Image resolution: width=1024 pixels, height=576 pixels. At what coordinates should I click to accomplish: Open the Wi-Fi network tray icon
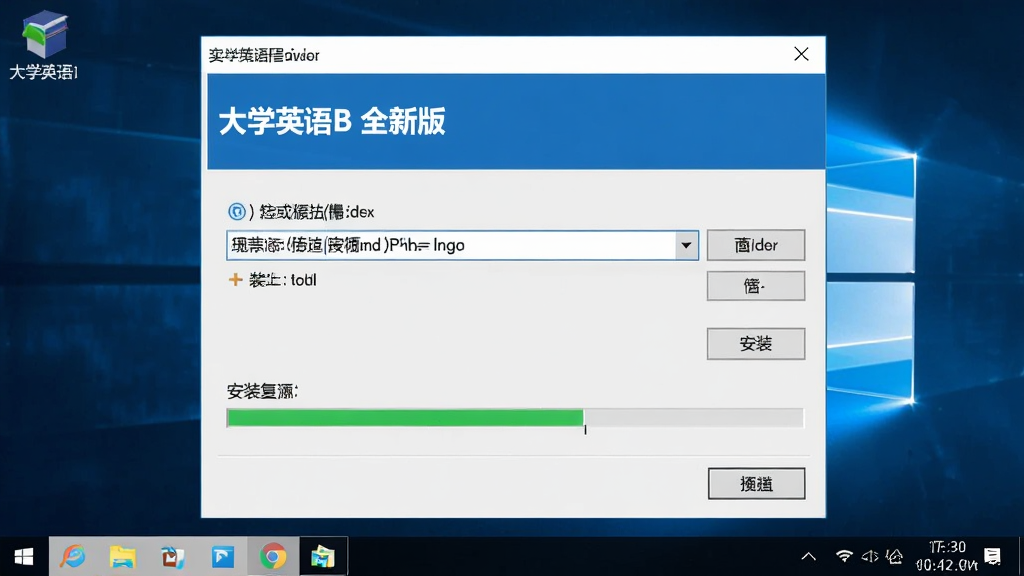(x=844, y=556)
